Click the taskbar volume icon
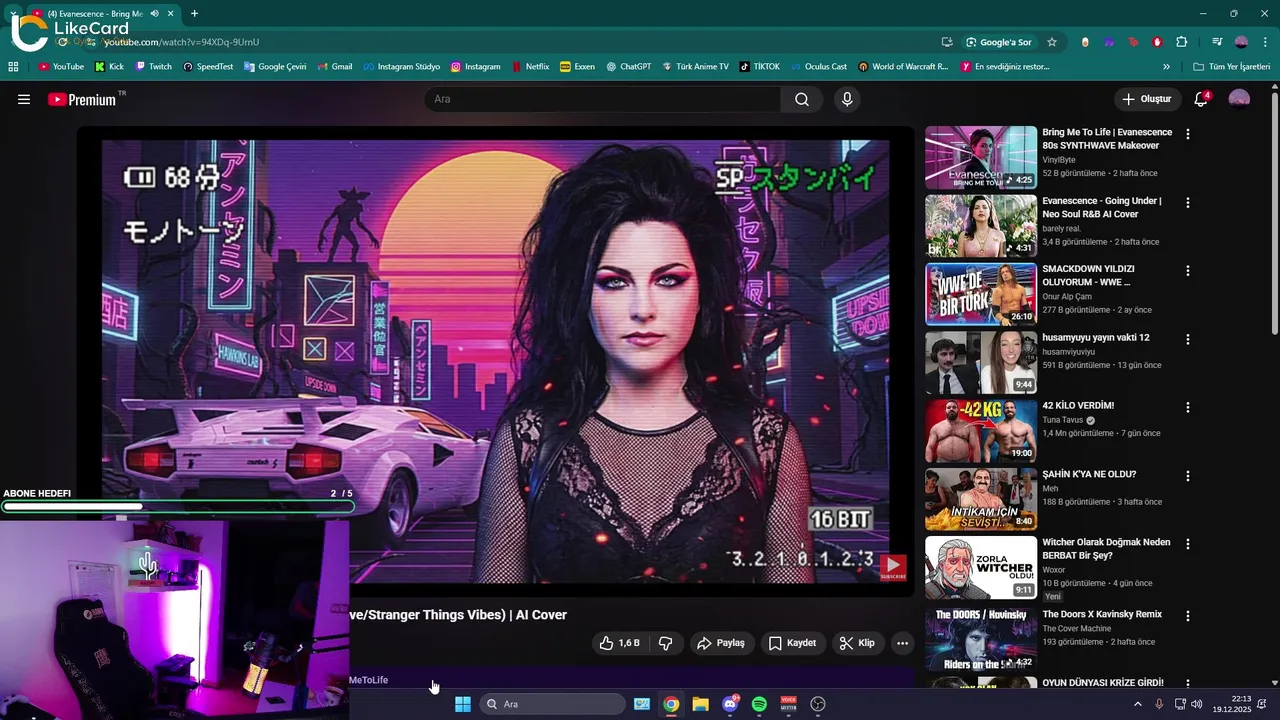The width and height of the screenshot is (1280, 720). [x=1197, y=704]
